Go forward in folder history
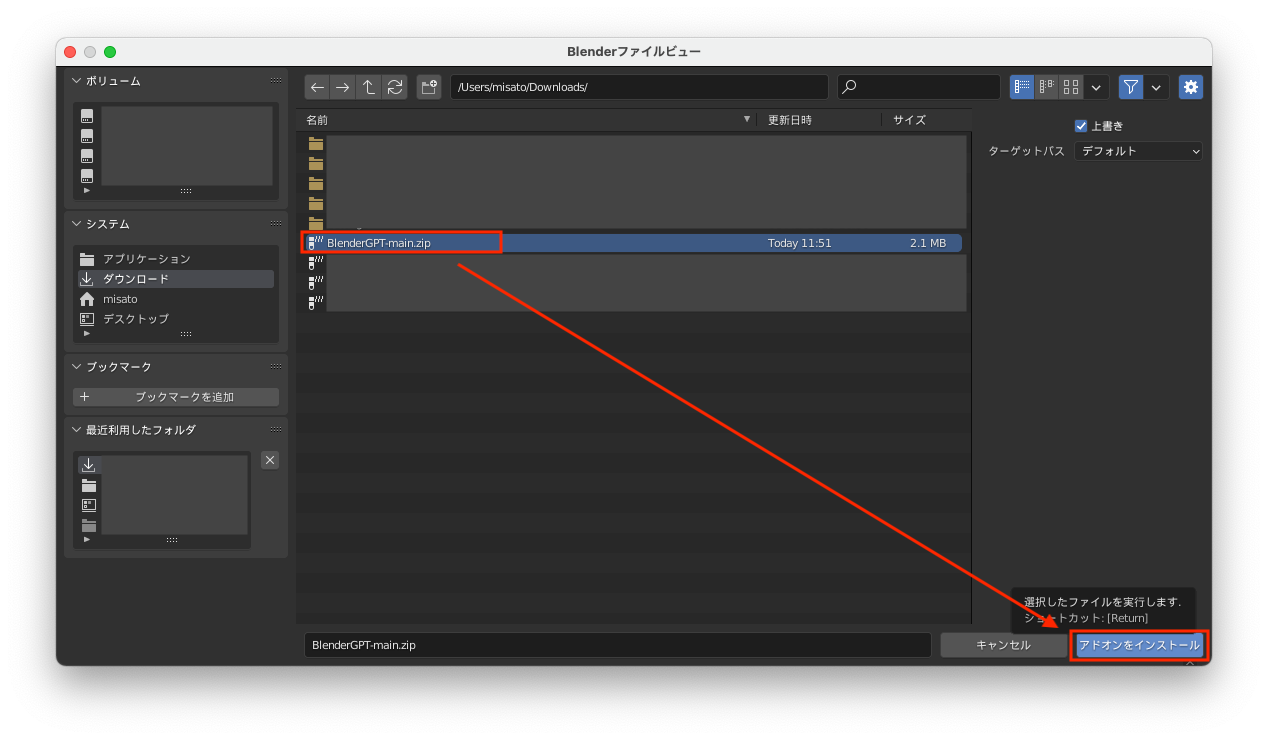 pyautogui.click(x=342, y=86)
